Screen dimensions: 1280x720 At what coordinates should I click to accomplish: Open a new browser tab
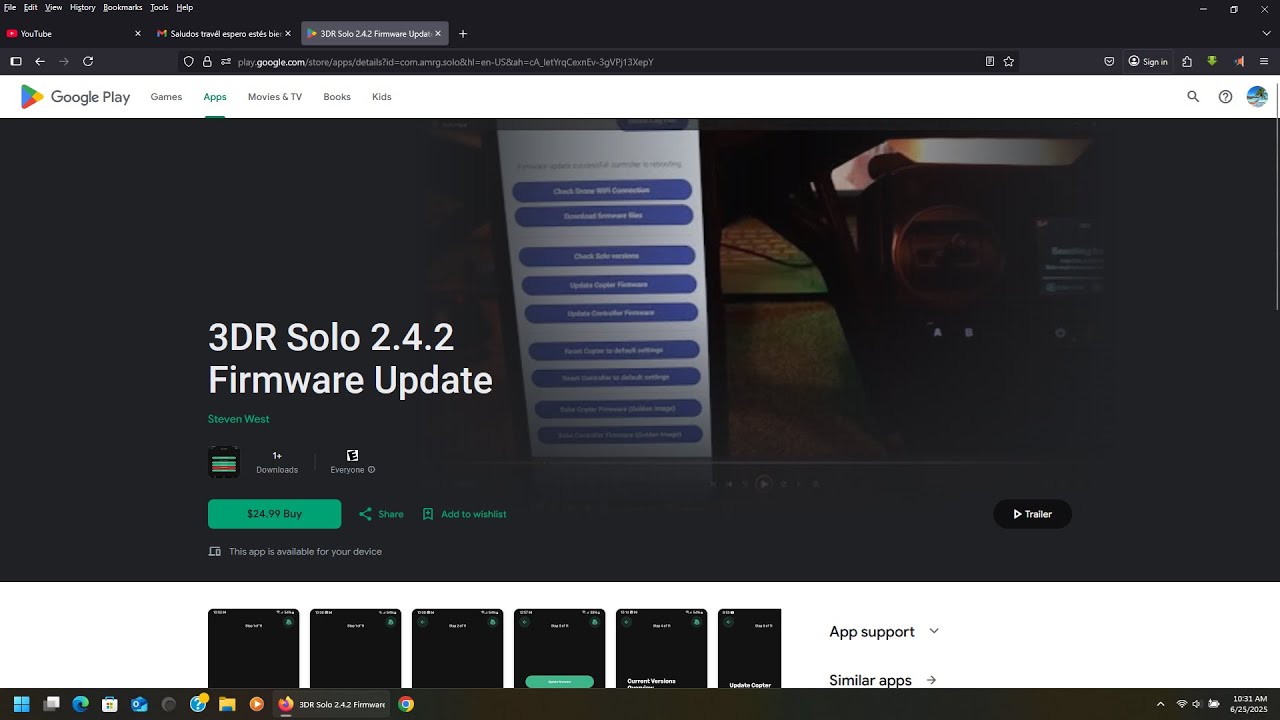[x=463, y=33]
